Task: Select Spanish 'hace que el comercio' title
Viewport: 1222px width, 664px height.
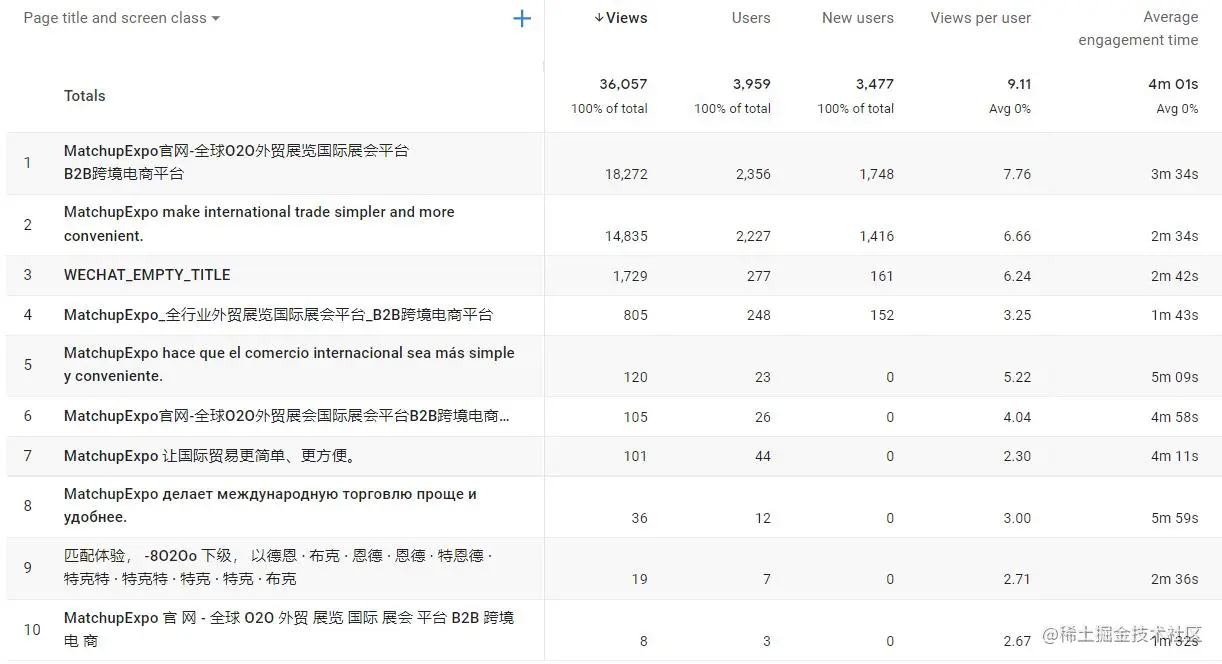Action: click(x=289, y=364)
